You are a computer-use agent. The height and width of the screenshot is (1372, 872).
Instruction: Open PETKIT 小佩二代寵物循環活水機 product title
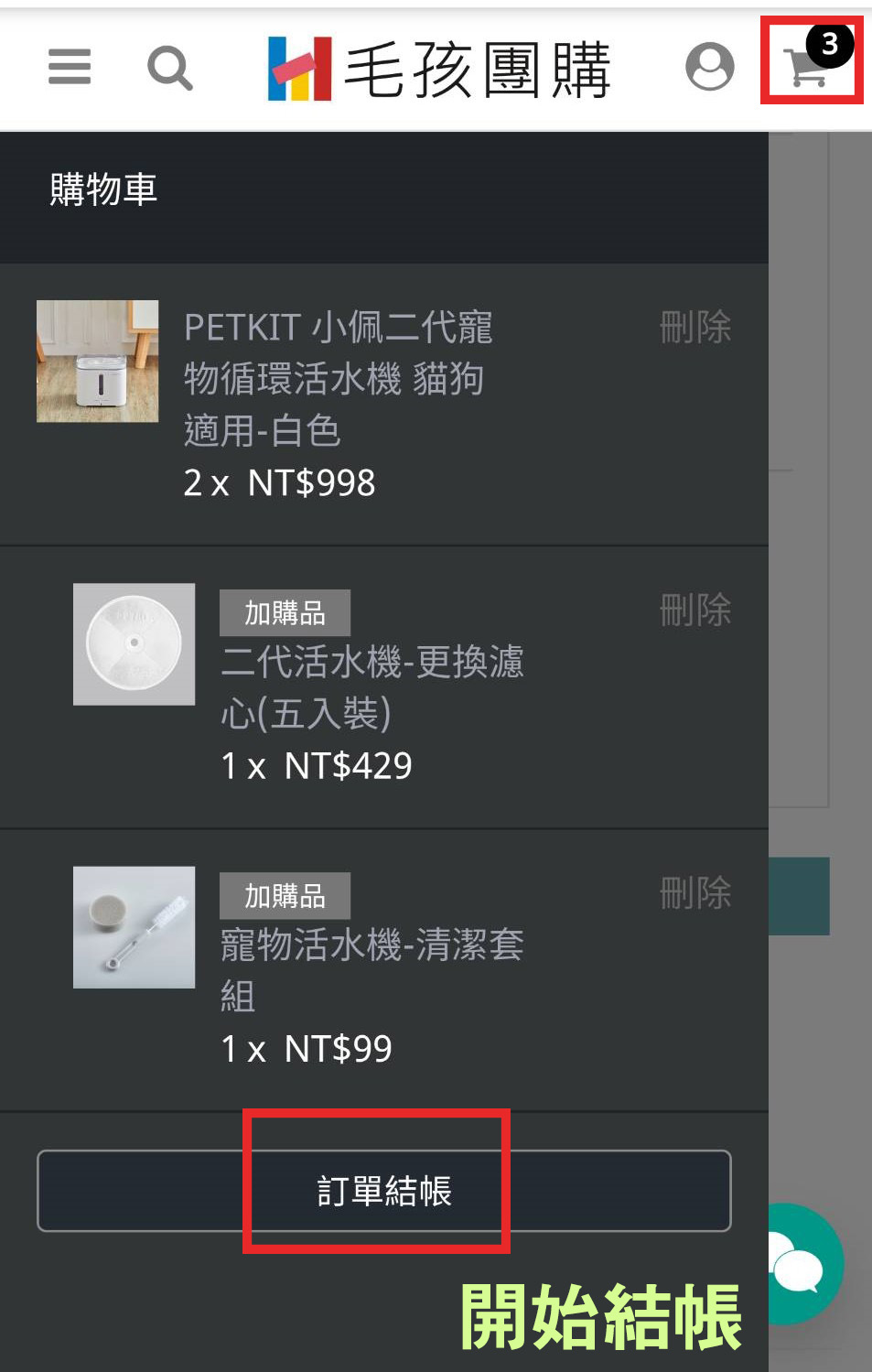point(339,378)
